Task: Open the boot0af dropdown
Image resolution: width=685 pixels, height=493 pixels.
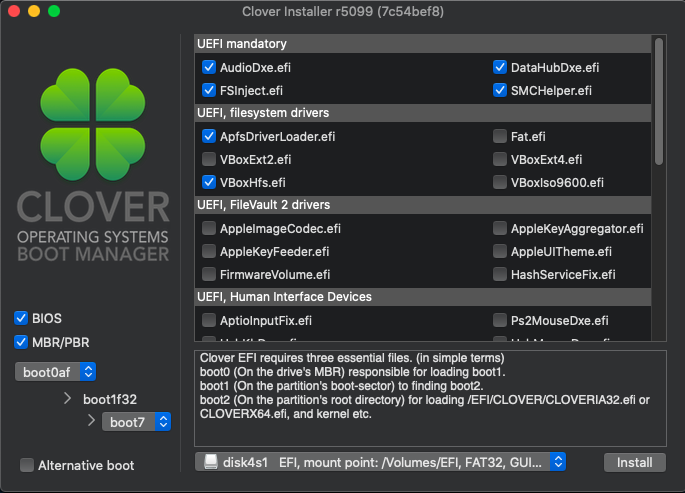Action: click(x=55, y=372)
